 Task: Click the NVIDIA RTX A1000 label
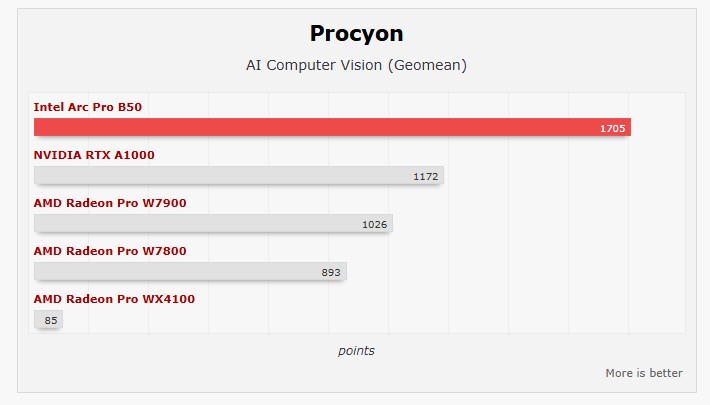(94, 155)
